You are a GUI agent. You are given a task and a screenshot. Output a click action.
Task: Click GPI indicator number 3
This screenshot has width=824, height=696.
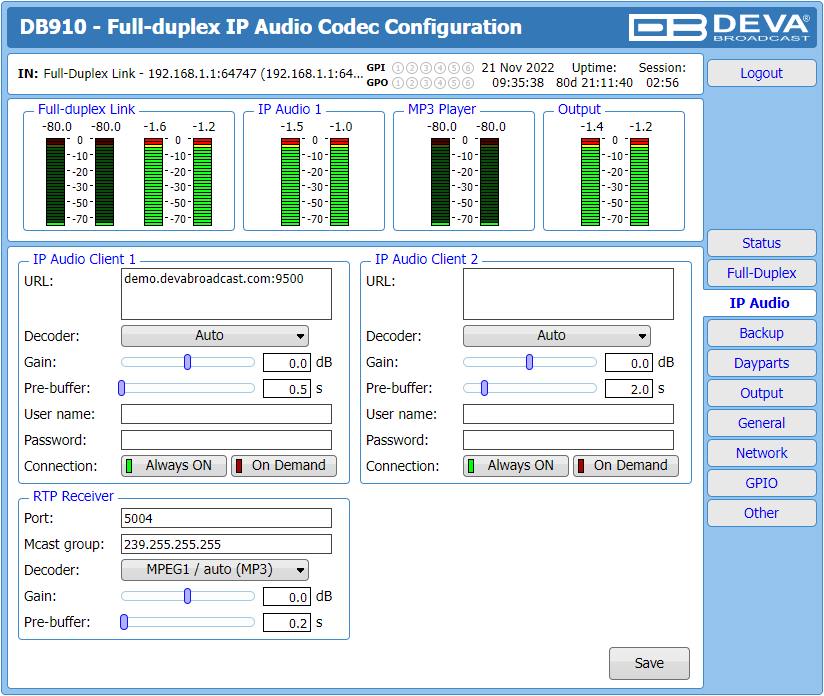click(x=426, y=68)
